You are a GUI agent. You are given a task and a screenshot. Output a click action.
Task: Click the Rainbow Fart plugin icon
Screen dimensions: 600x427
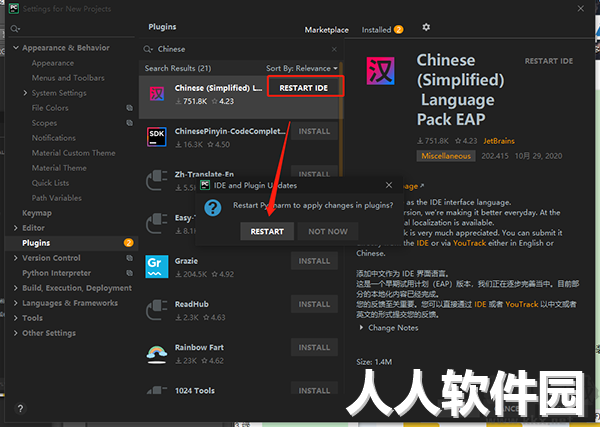pos(157,354)
